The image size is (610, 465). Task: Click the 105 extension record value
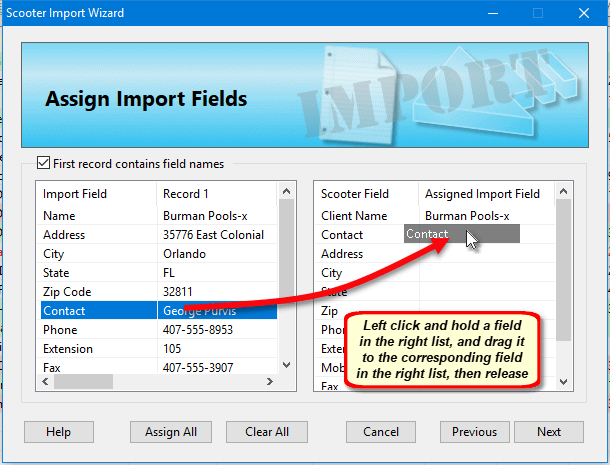point(172,349)
